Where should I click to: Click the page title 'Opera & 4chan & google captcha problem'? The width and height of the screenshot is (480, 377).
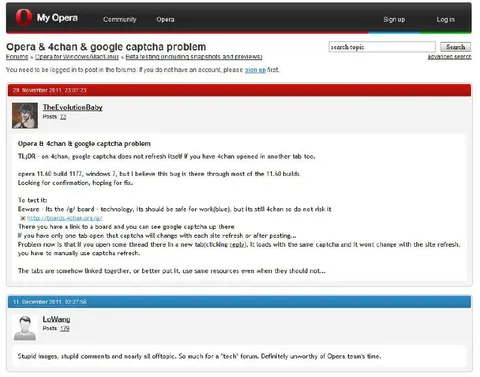[106, 47]
